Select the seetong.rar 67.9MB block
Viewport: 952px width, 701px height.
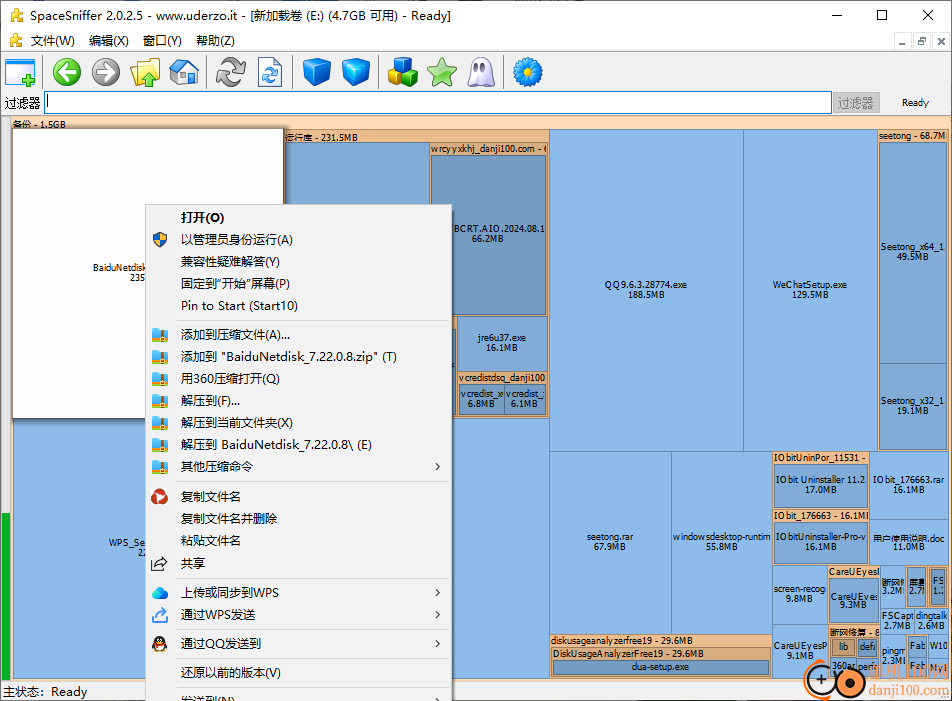coord(610,542)
